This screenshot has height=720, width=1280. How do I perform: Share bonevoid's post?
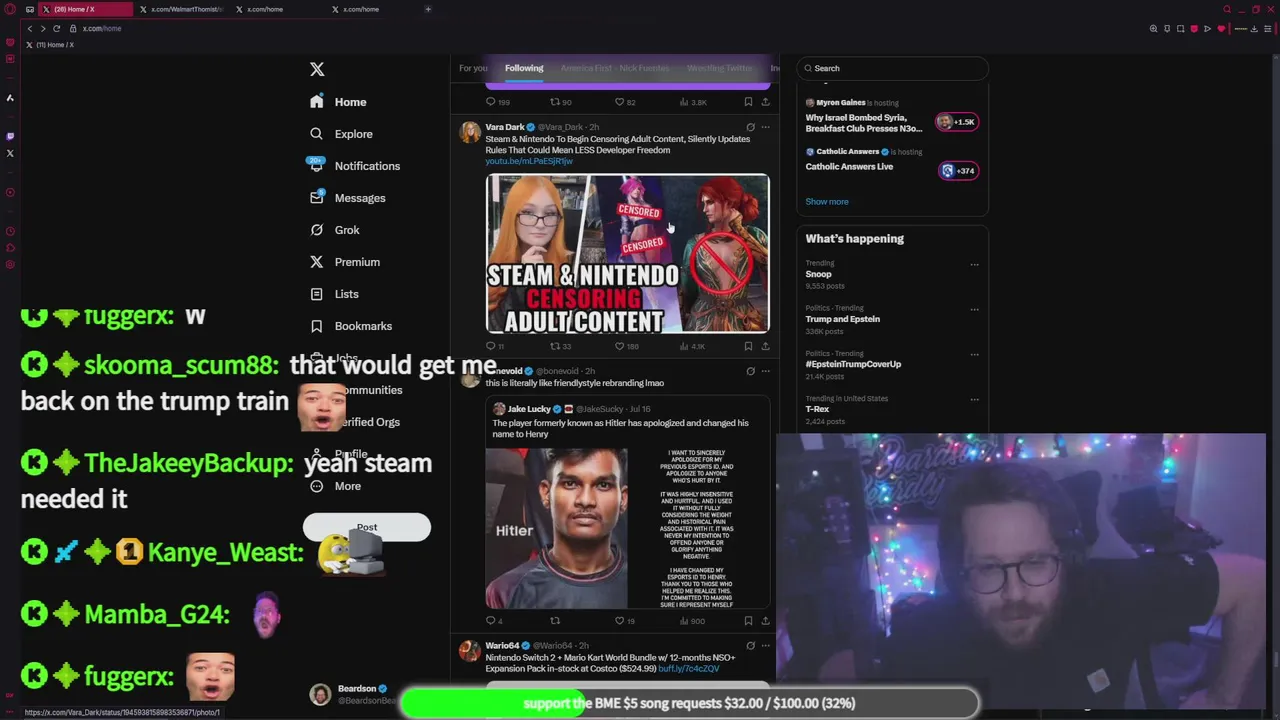(x=765, y=621)
